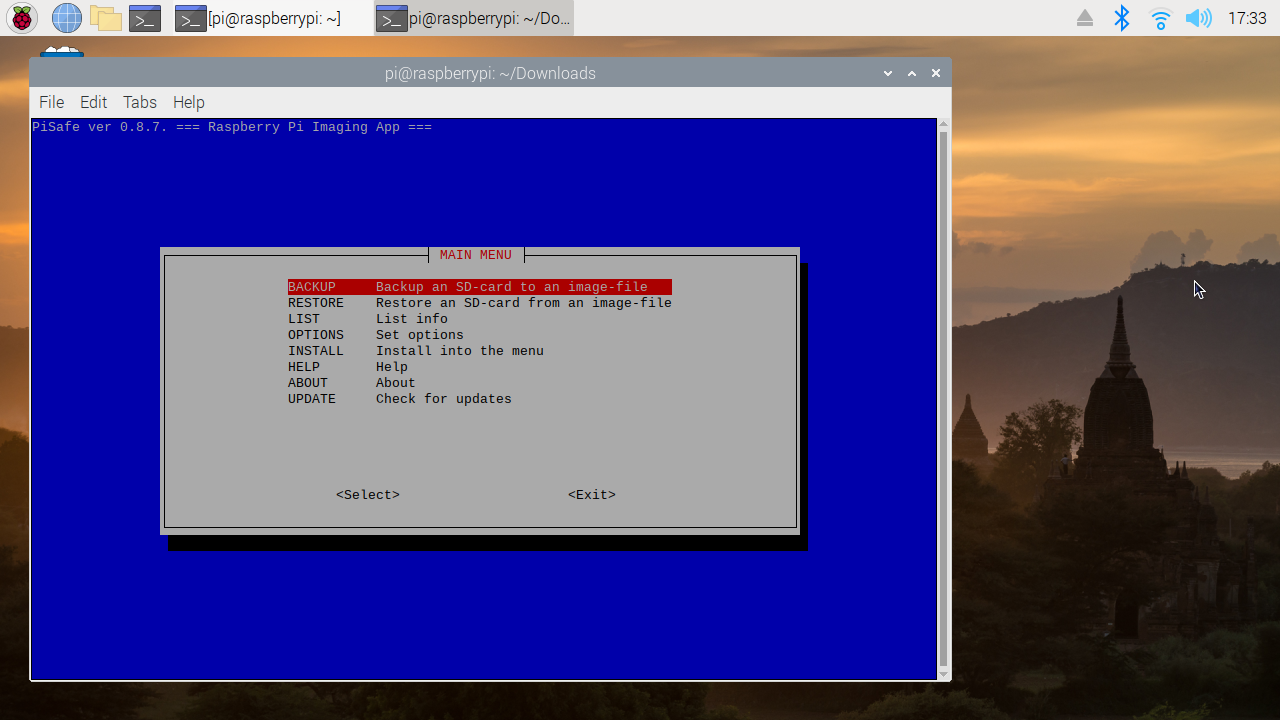The height and width of the screenshot is (720, 1280).
Task: Open the Tabs menu in terminal
Action: 140,102
